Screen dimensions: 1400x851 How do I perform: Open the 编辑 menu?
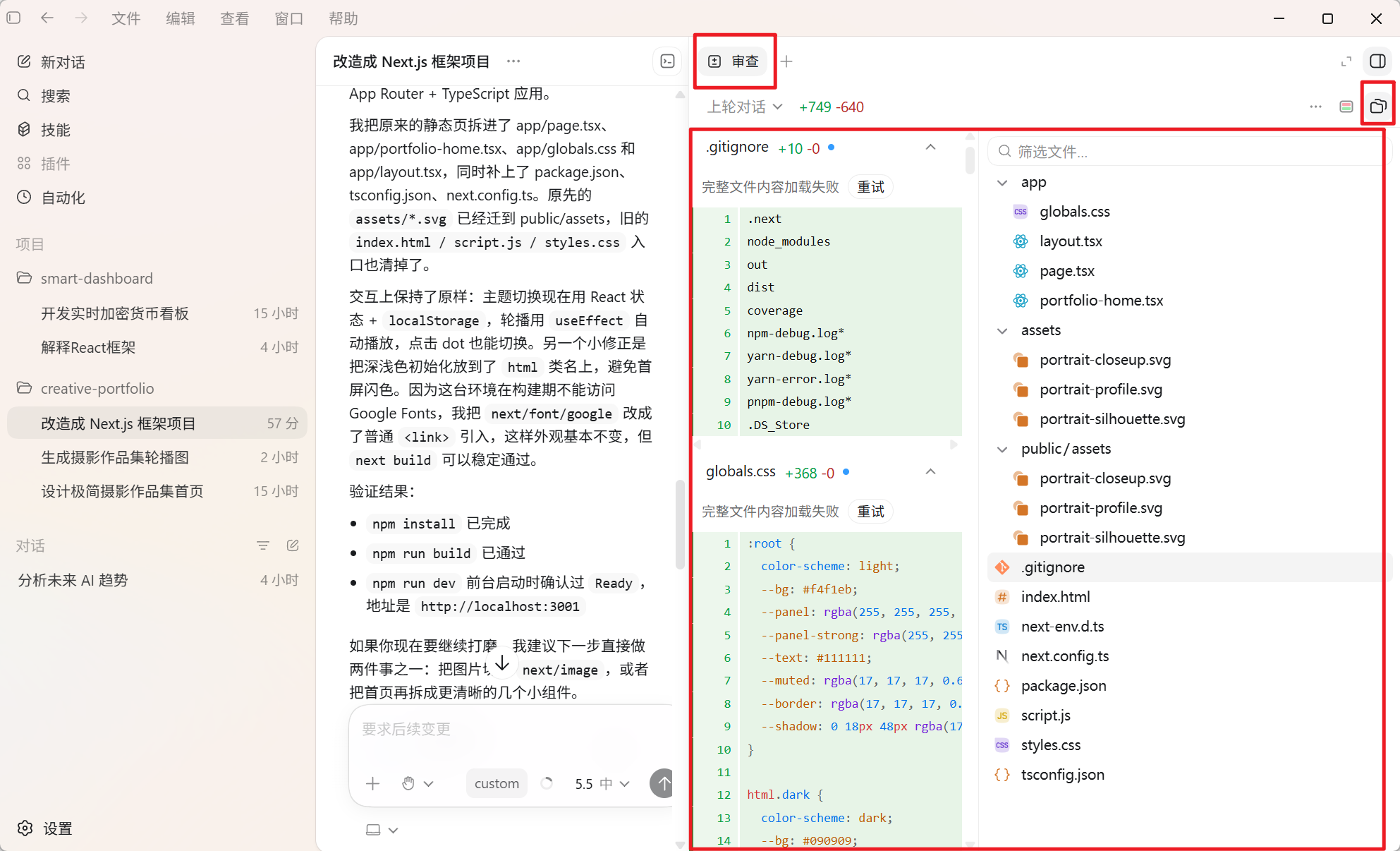tap(180, 18)
